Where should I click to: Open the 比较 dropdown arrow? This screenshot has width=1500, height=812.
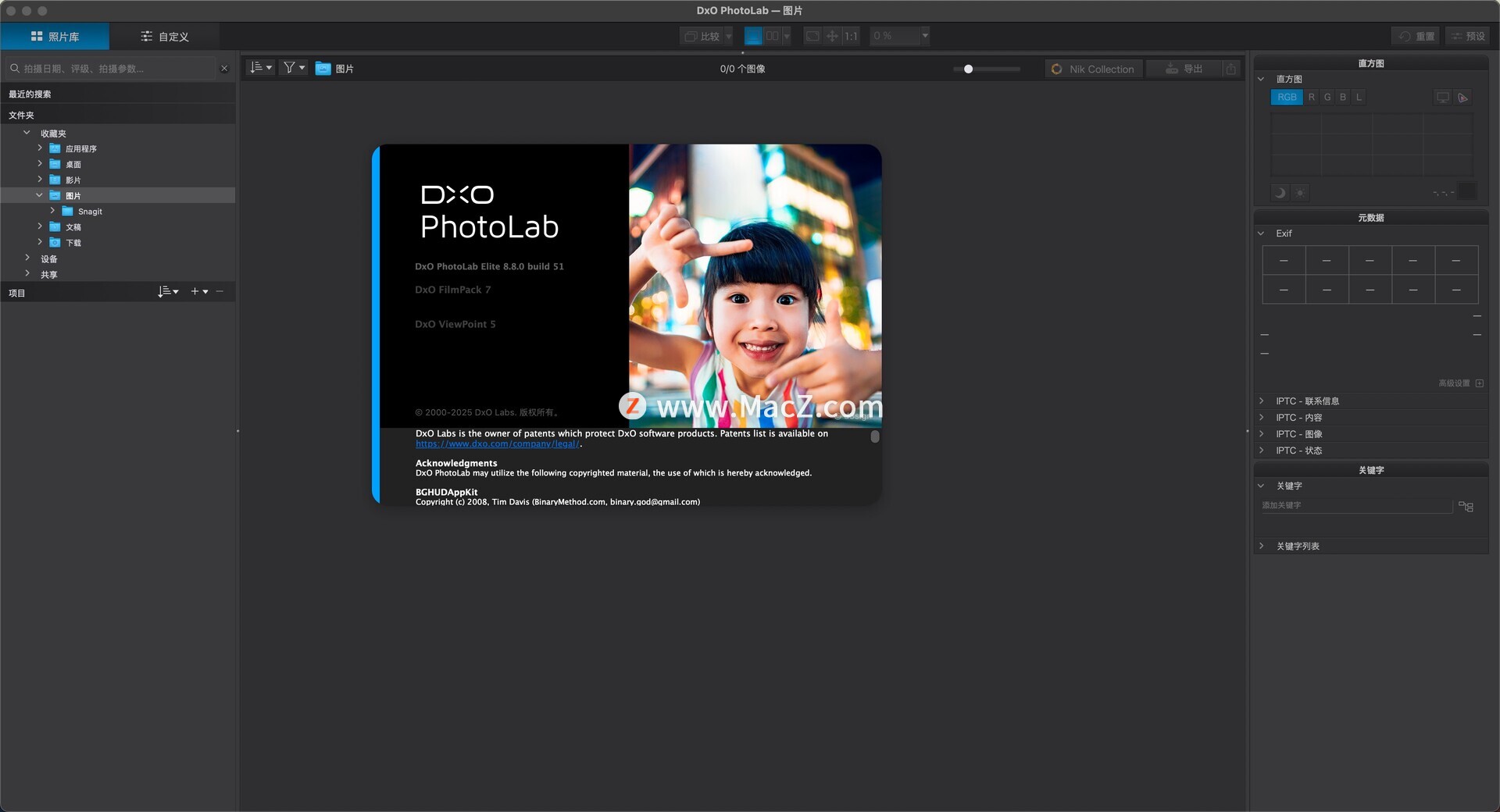click(729, 36)
